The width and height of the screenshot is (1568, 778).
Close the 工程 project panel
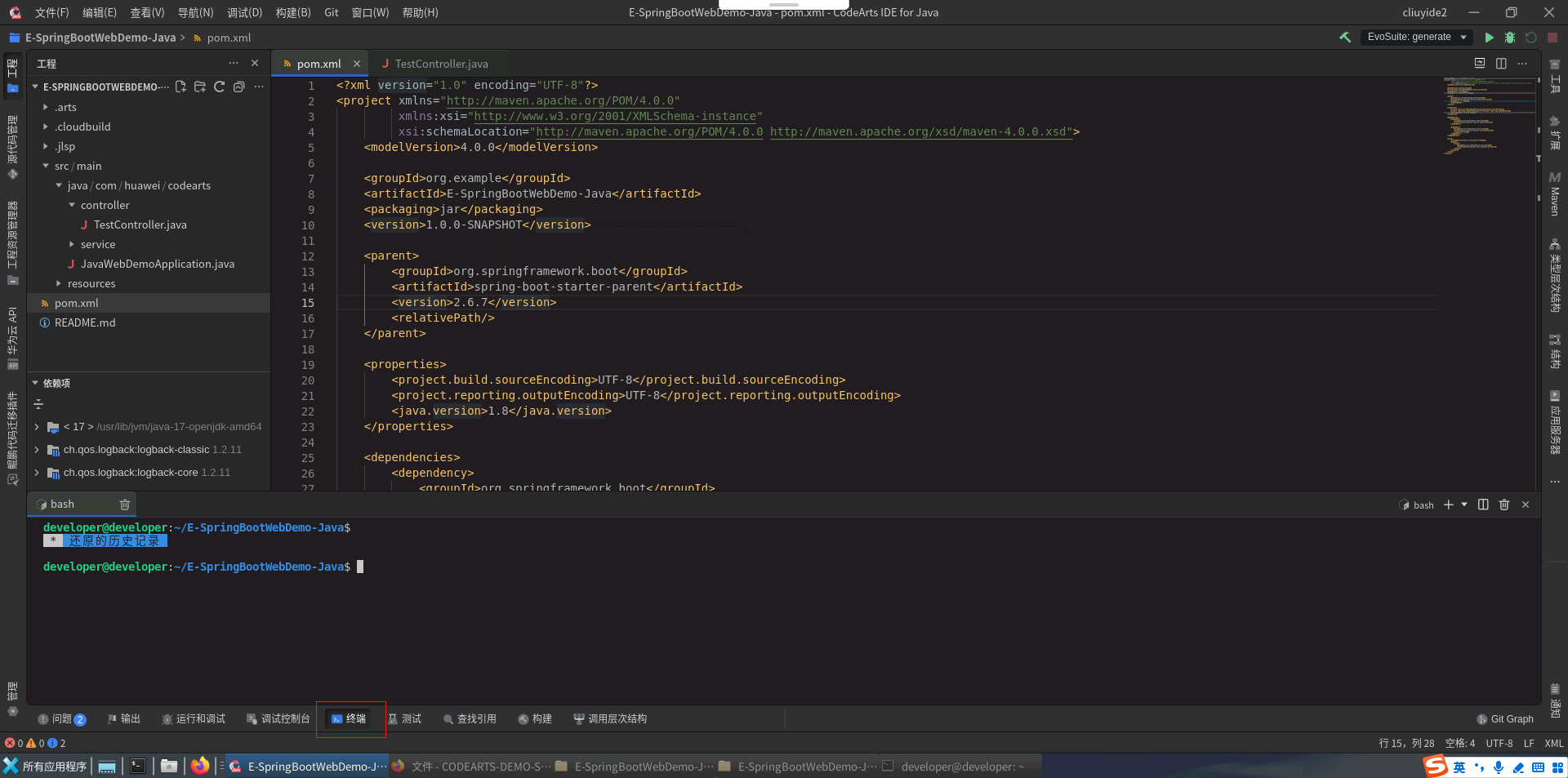(x=255, y=63)
